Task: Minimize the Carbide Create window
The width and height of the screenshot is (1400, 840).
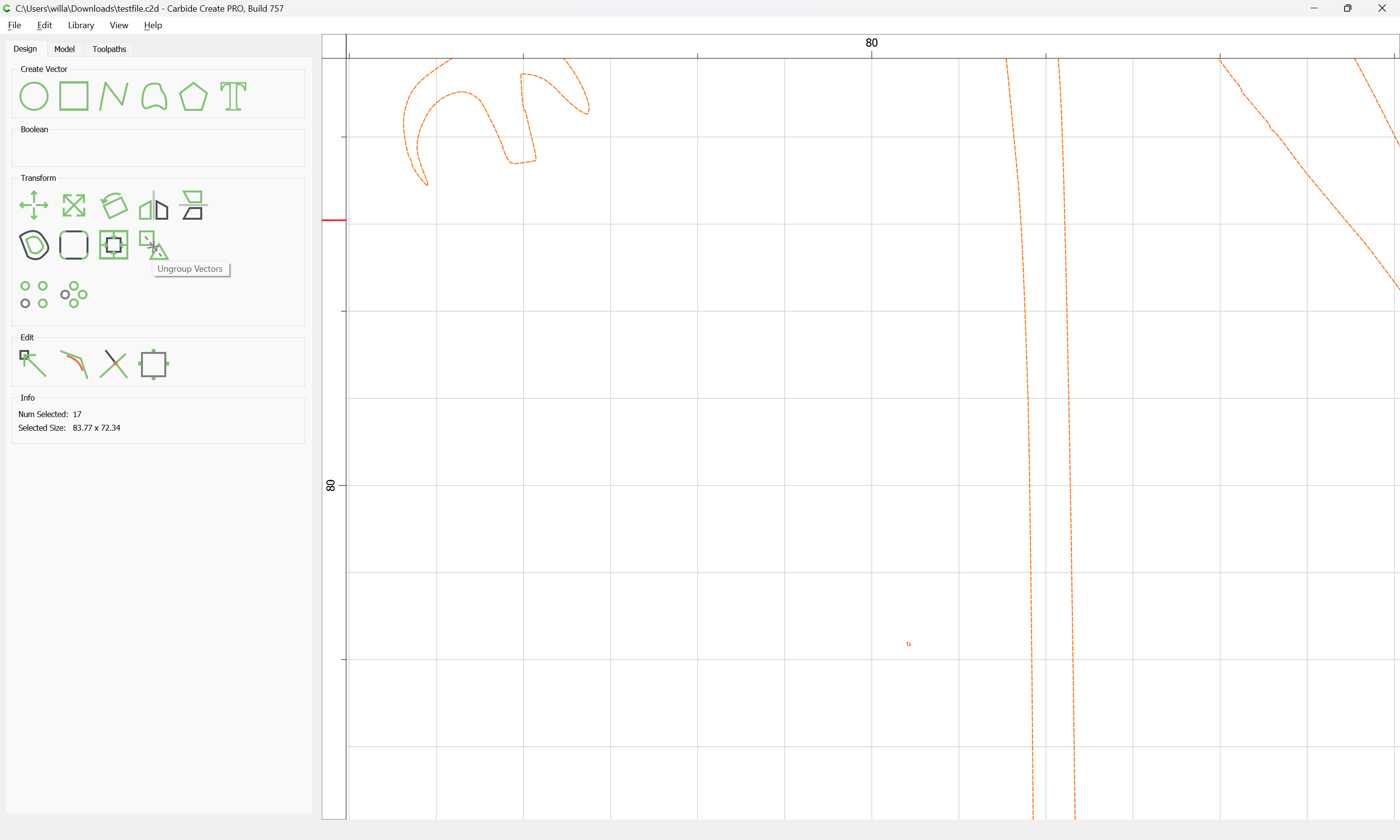Action: coord(1314,8)
